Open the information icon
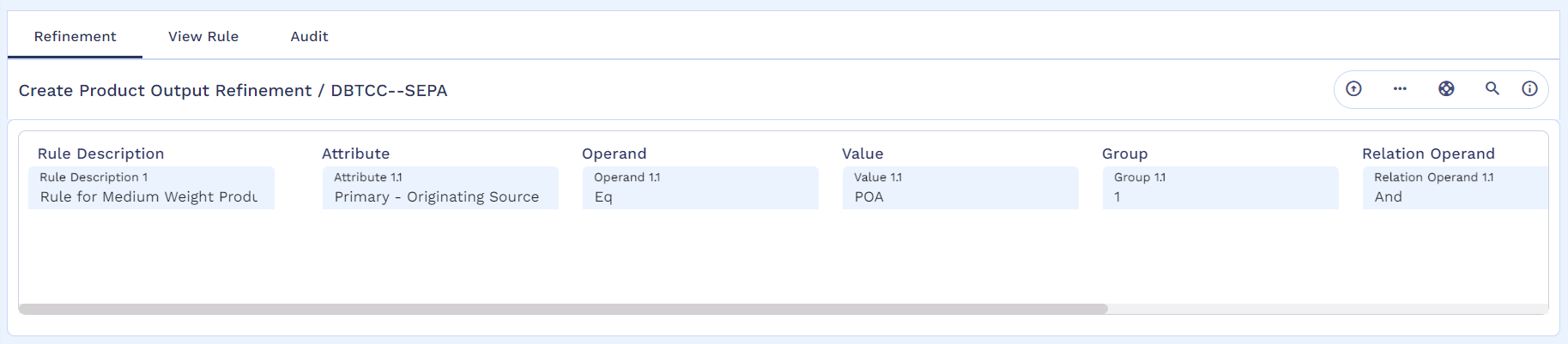 1529,88
